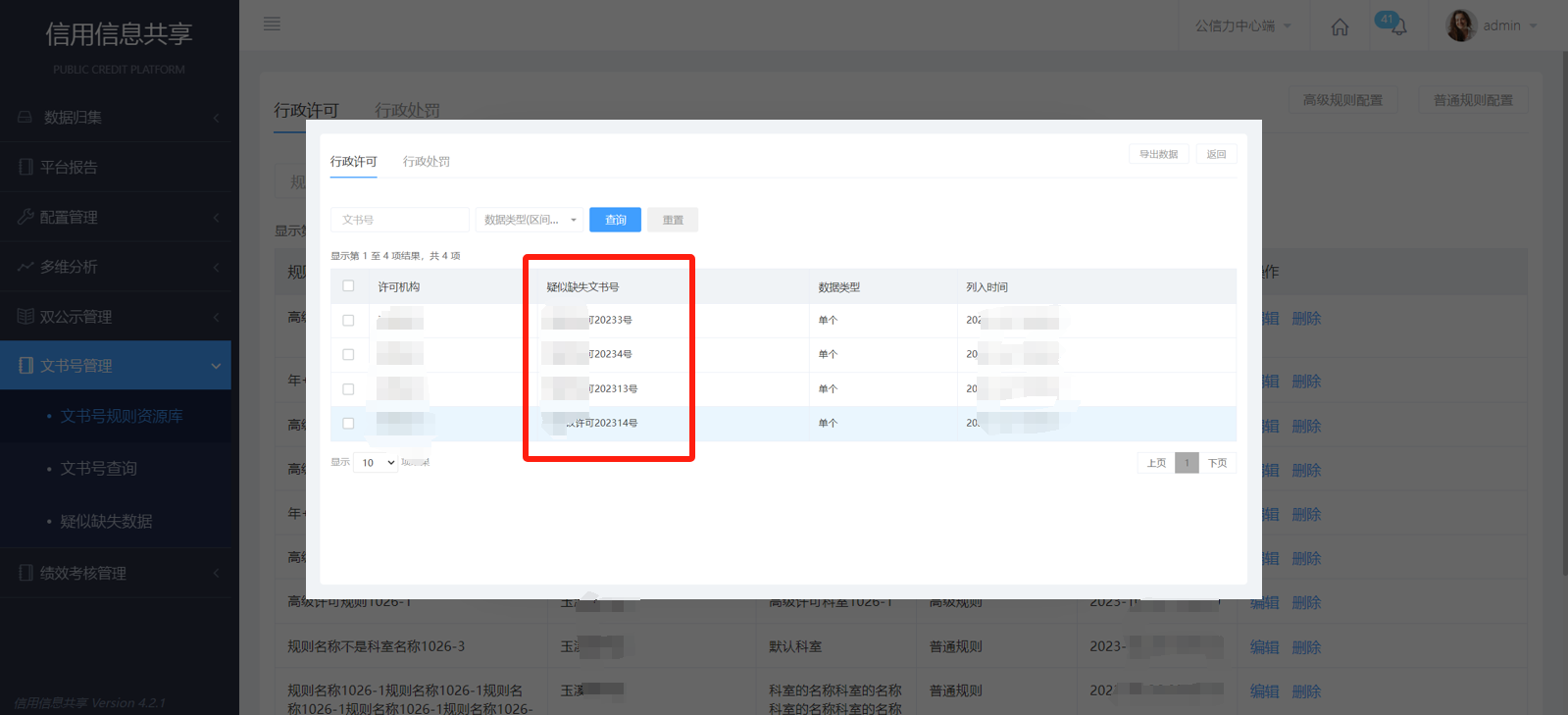Click into the 文书号 input field
This screenshot has width=1568, height=715.
400,220
